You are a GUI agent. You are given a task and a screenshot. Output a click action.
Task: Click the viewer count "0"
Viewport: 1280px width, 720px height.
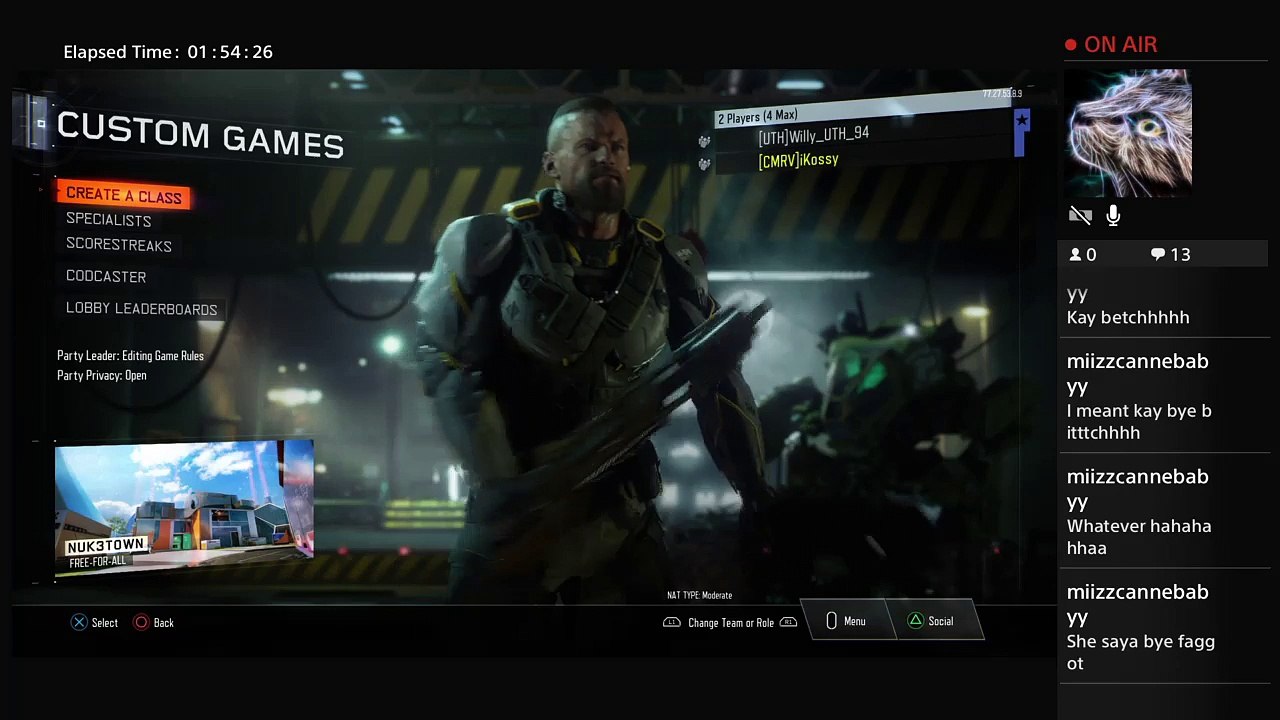(x=1091, y=255)
